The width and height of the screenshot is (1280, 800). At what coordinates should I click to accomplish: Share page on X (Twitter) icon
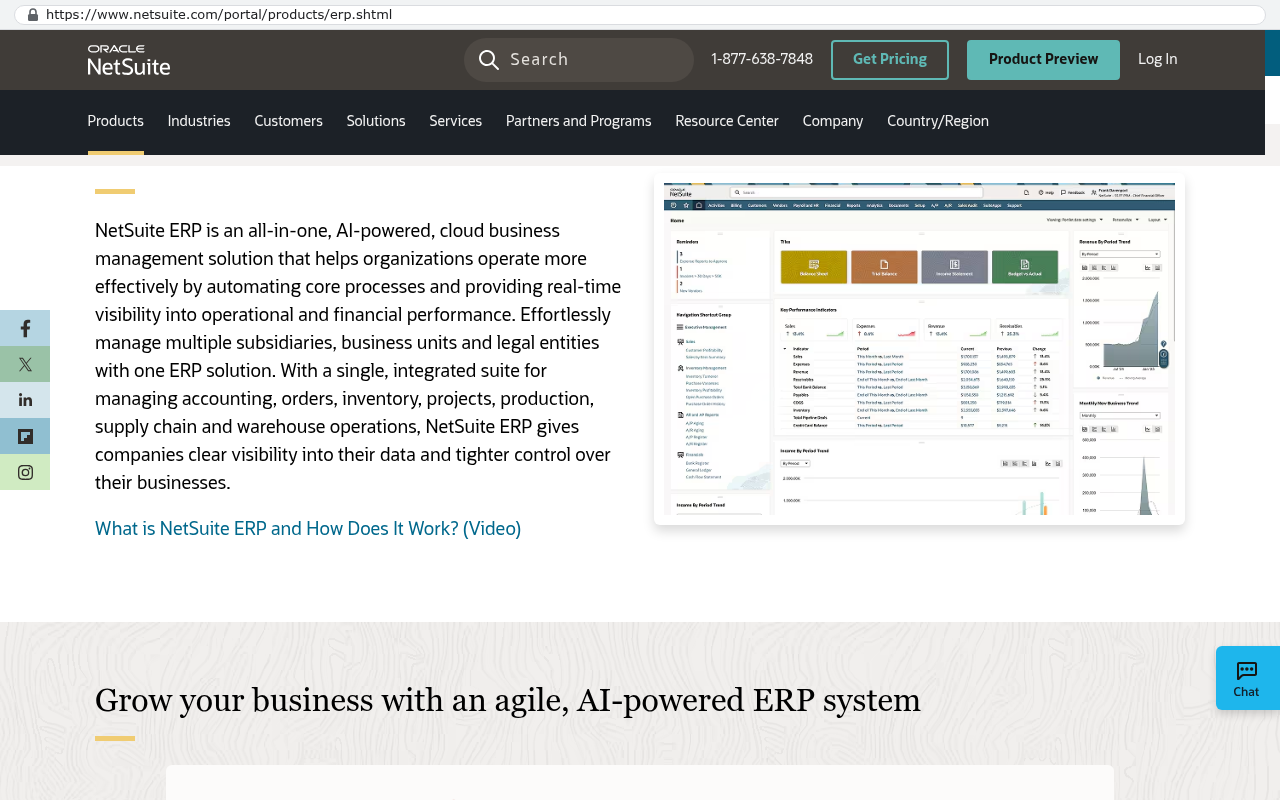tap(25, 364)
